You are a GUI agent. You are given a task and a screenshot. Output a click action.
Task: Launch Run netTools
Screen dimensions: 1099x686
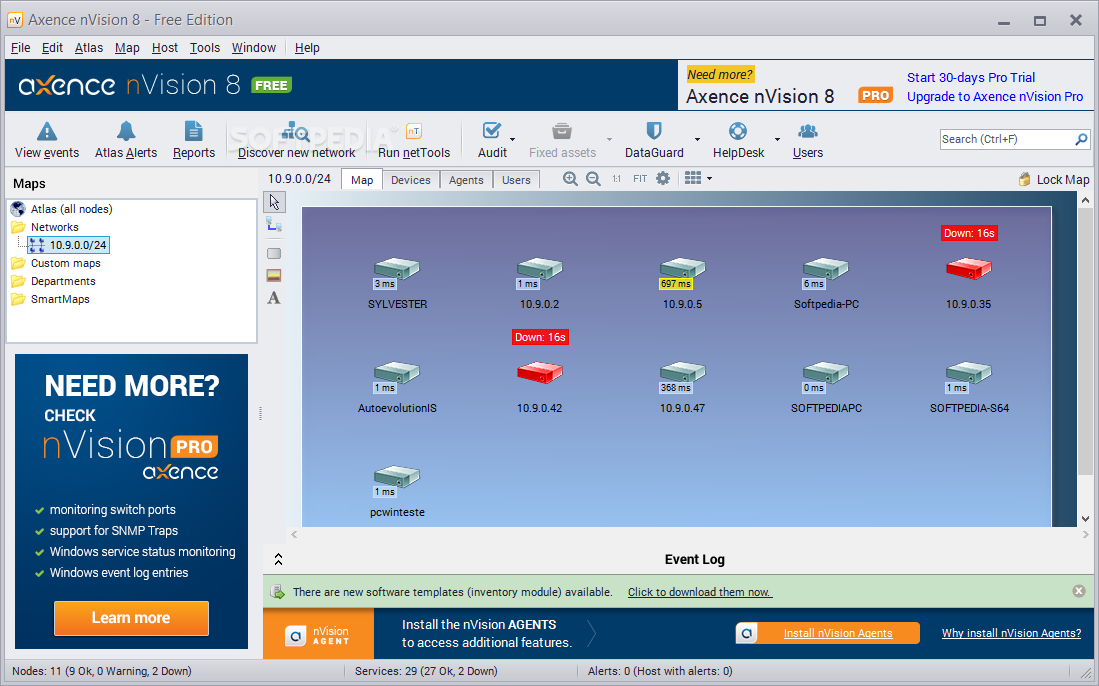coord(414,140)
